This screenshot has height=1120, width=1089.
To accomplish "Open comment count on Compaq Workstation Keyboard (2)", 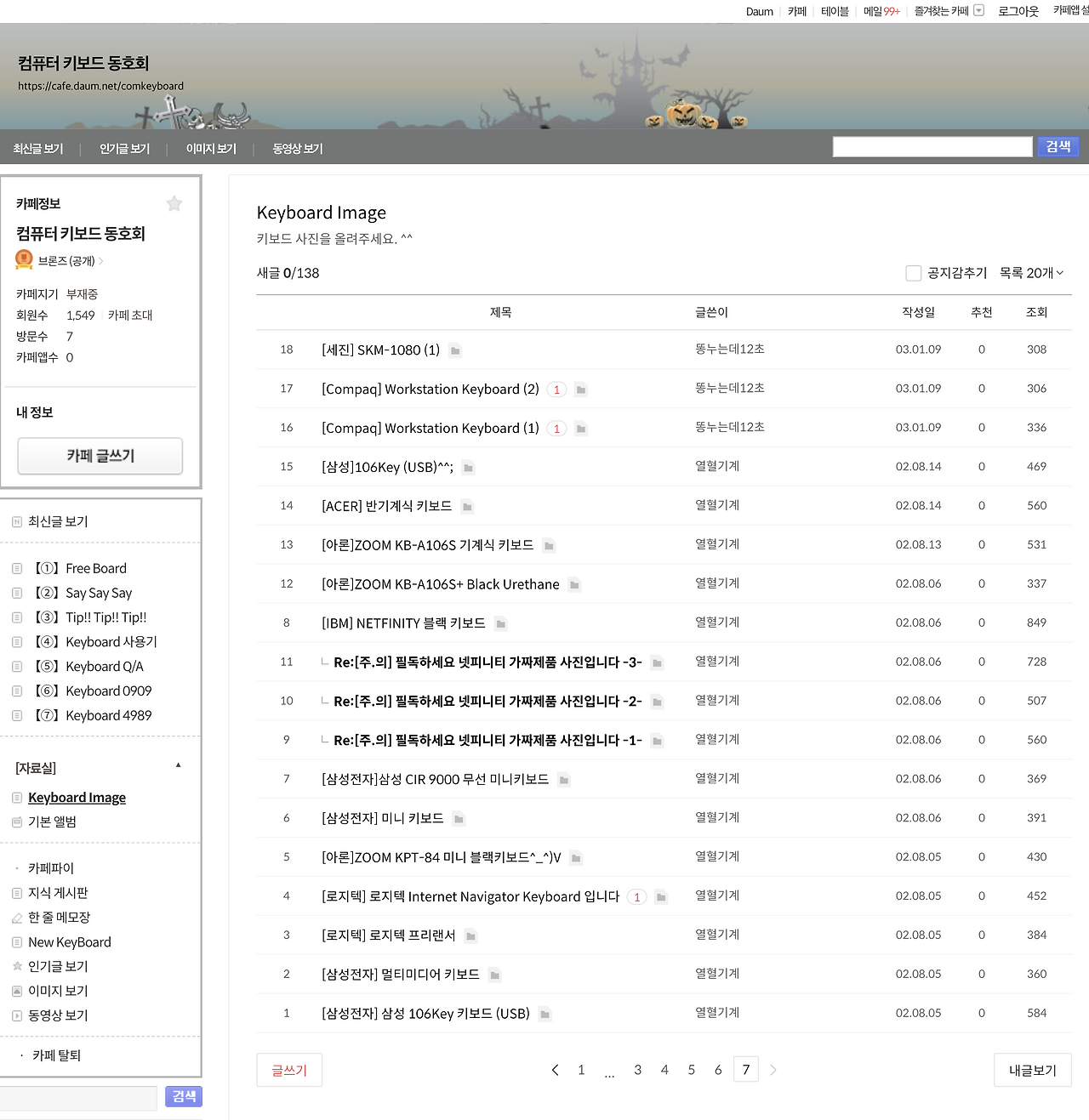I will (x=556, y=389).
